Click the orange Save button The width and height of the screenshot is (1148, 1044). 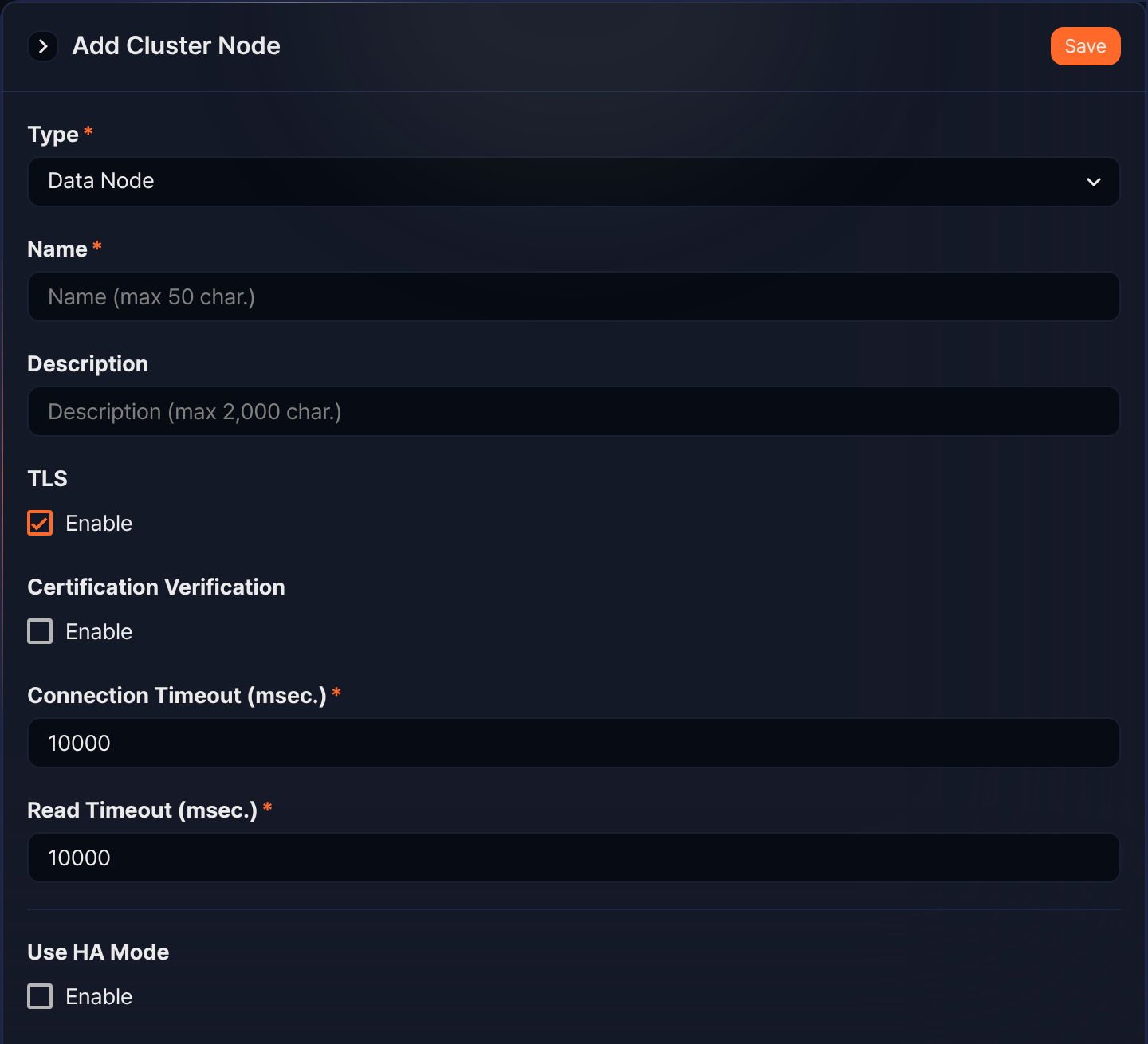click(1085, 46)
